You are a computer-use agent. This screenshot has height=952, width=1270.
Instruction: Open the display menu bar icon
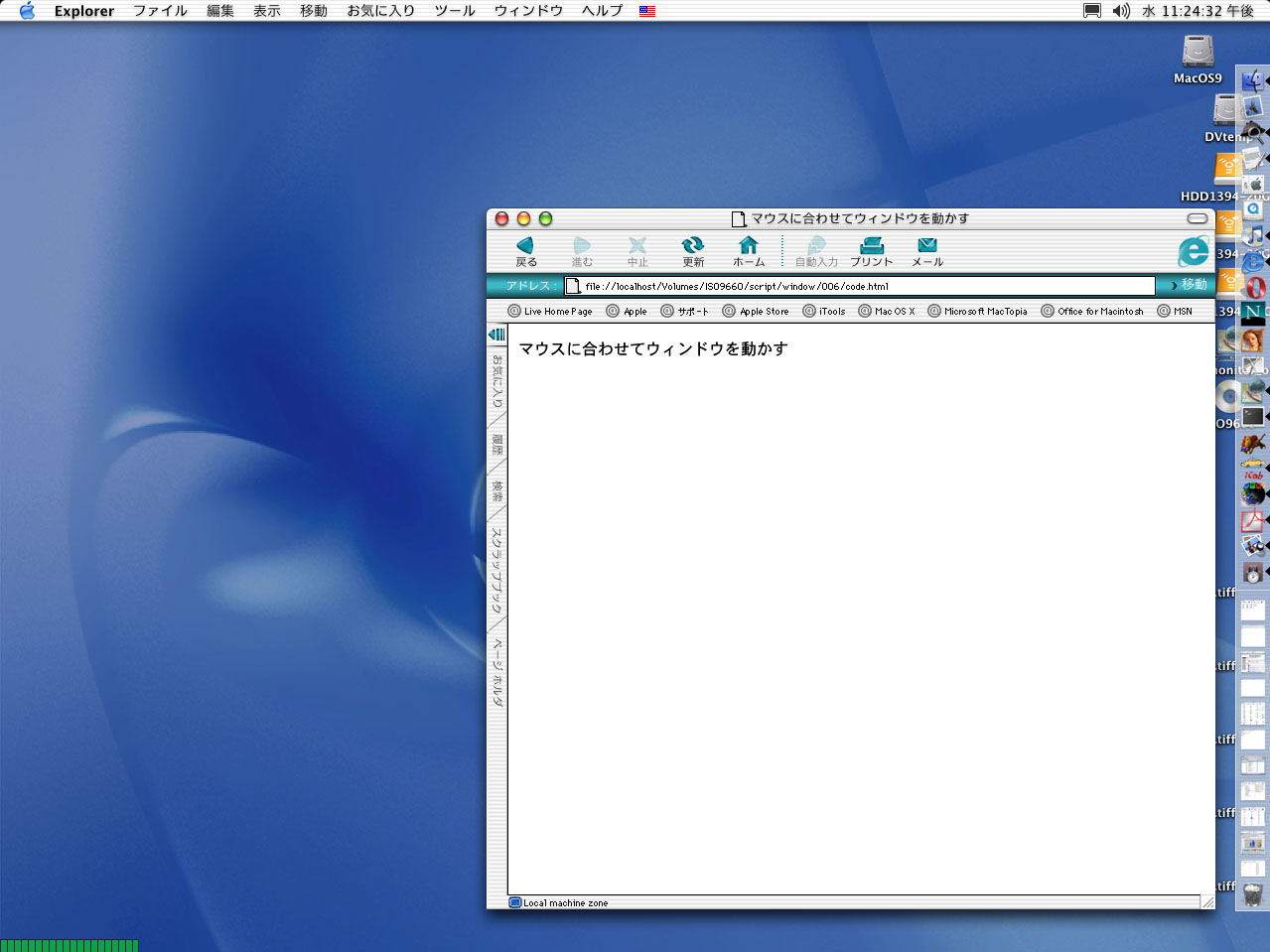pos(1092,11)
